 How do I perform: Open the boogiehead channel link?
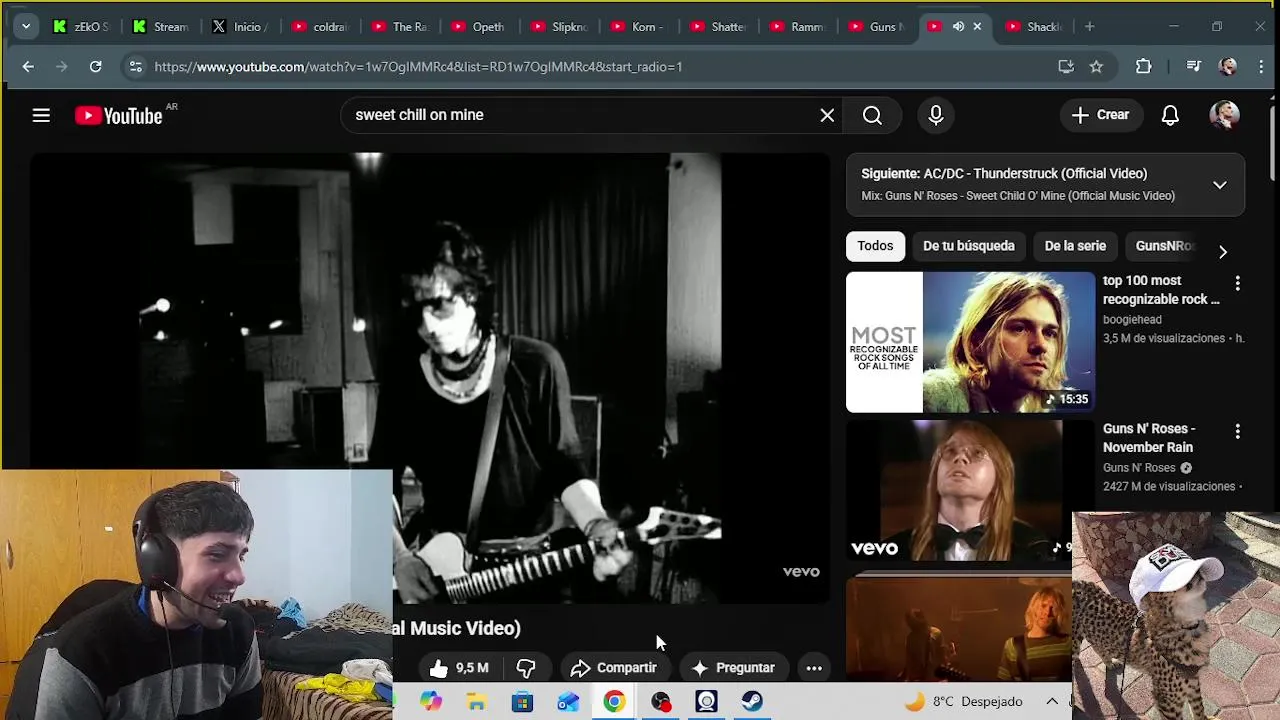point(1132,320)
